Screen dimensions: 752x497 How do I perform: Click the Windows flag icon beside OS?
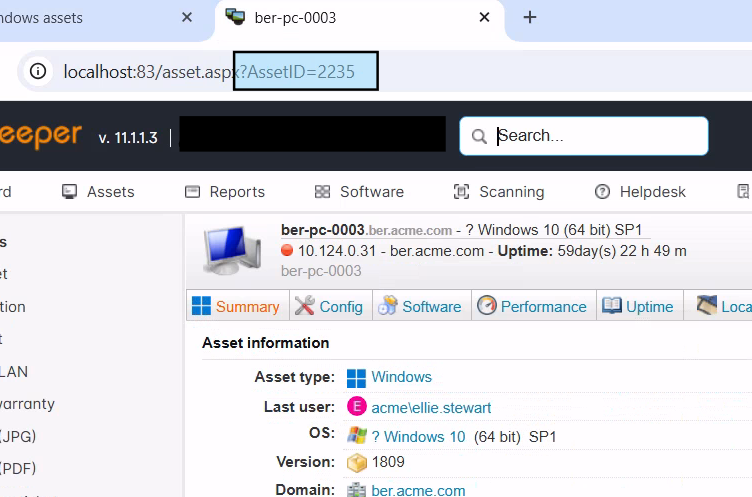tap(357, 435)
